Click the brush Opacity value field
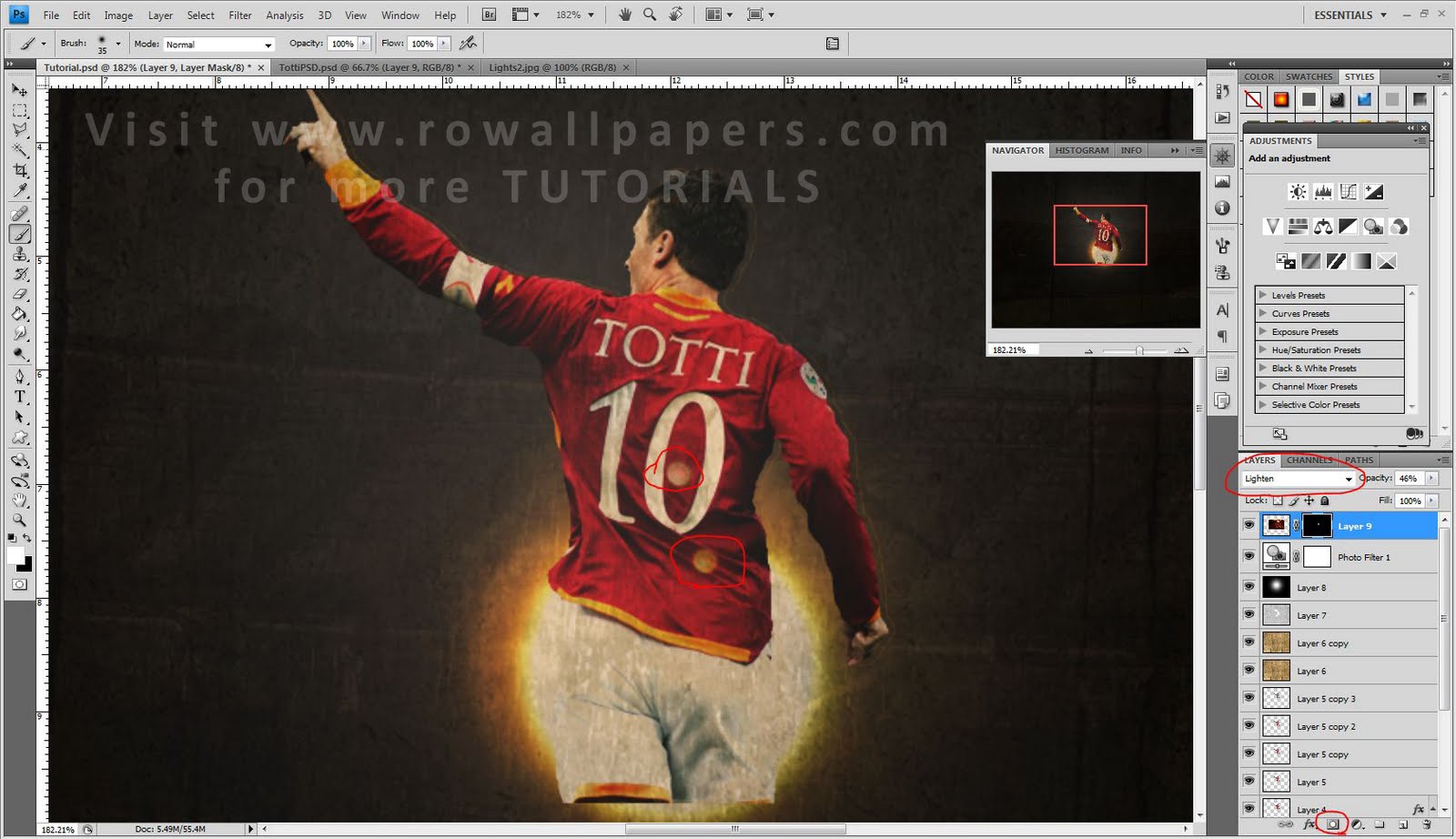Viewport: 1456px width, 839px height. pos(342,44)
